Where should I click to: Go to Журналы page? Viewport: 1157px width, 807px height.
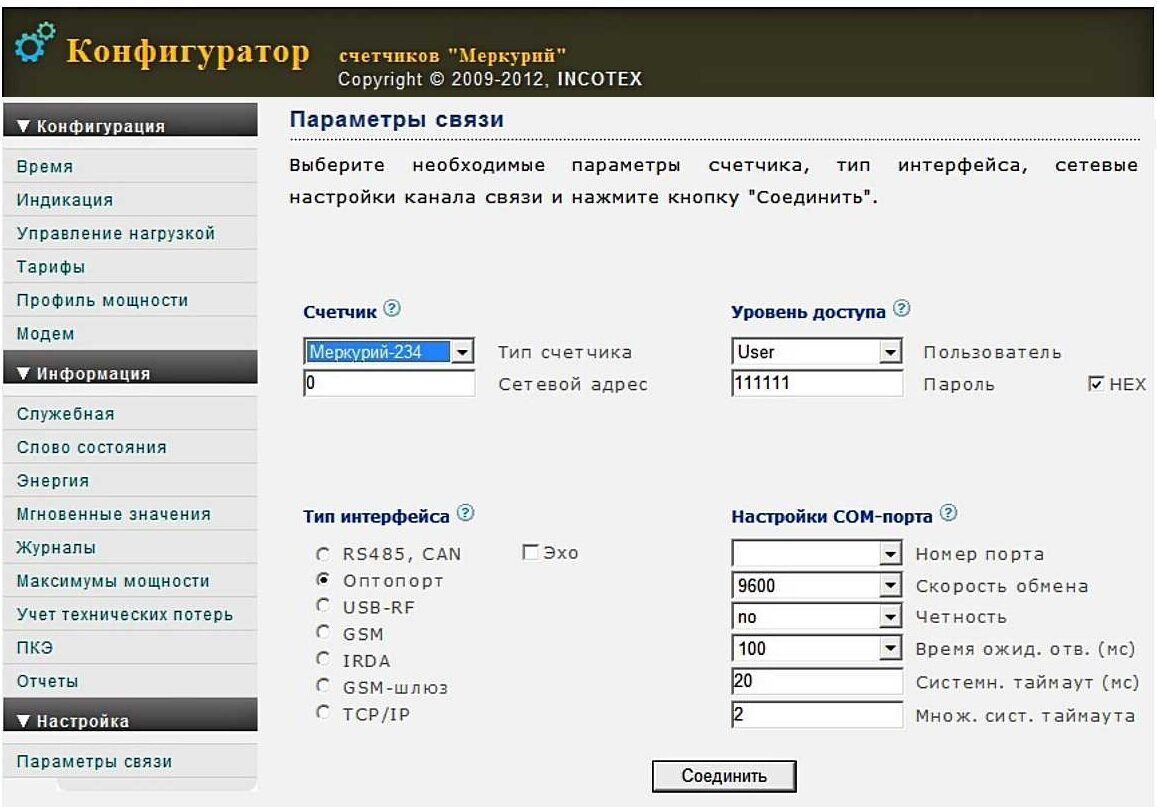(x=131, y=547)
